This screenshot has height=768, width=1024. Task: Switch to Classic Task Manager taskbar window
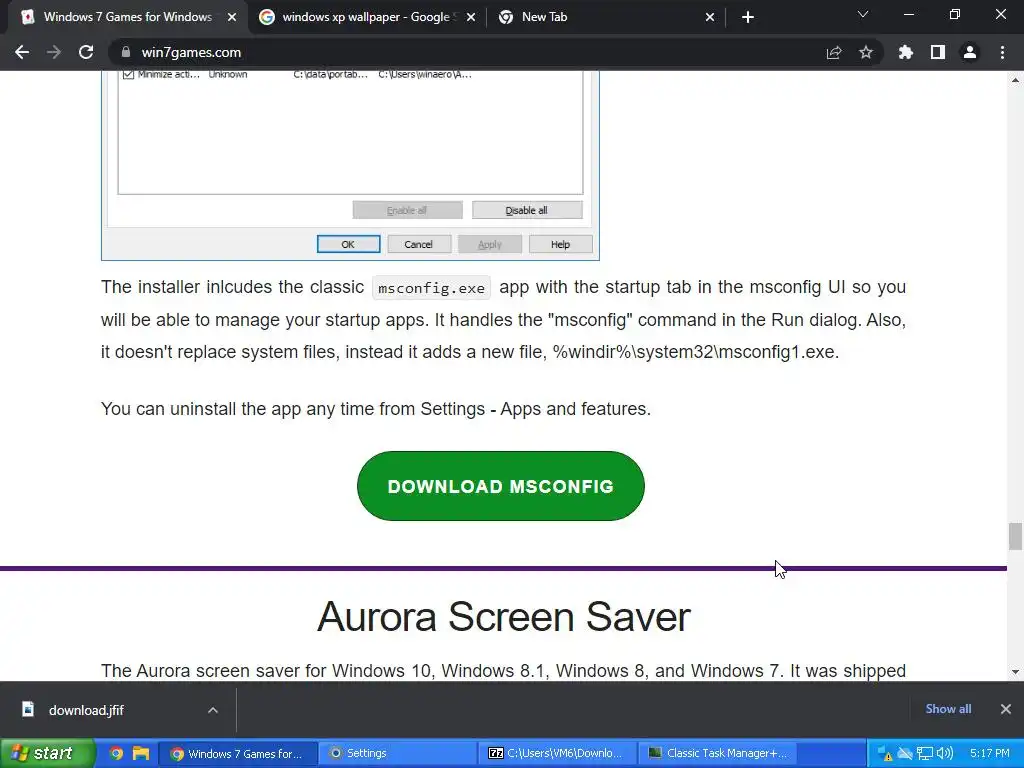[717, 754]
